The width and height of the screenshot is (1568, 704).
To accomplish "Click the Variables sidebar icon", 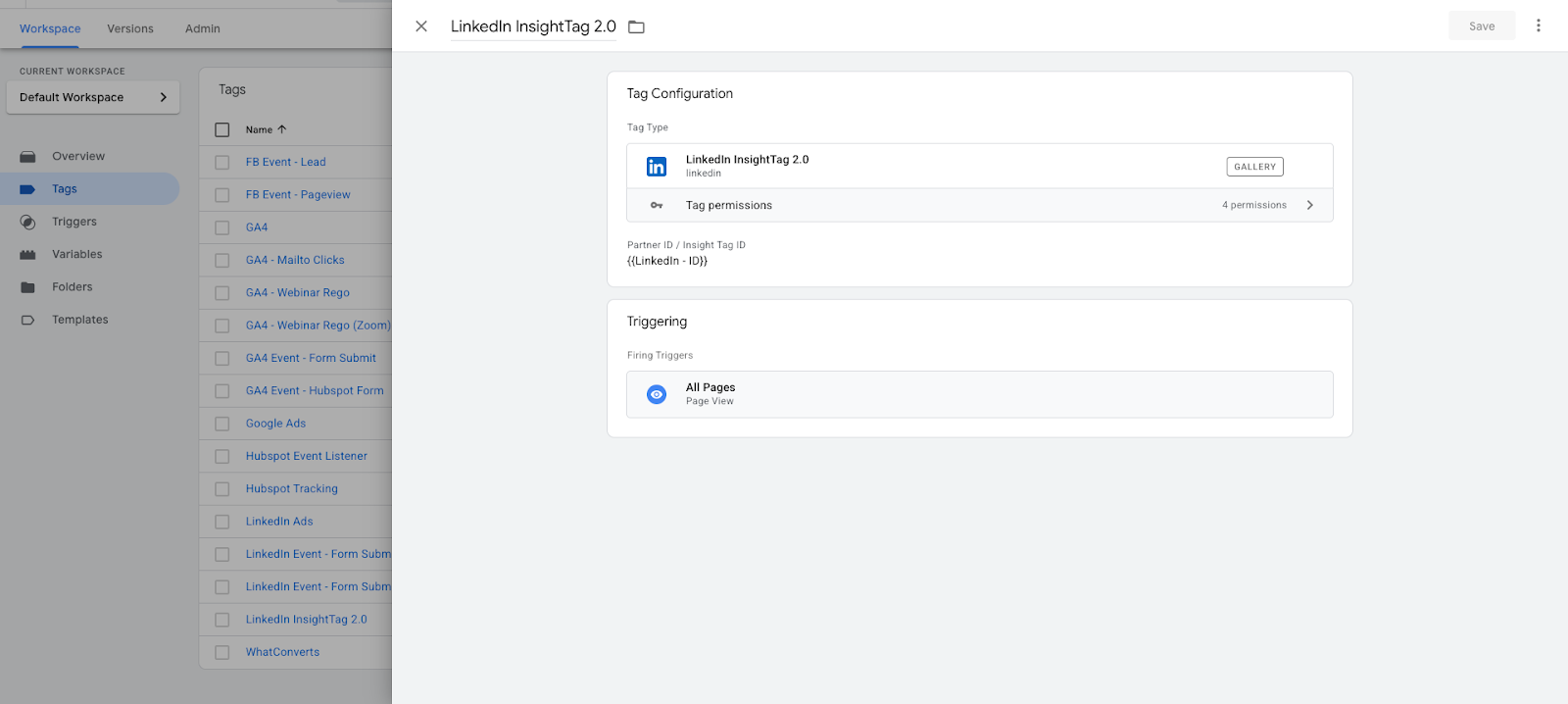I will 27,255.
